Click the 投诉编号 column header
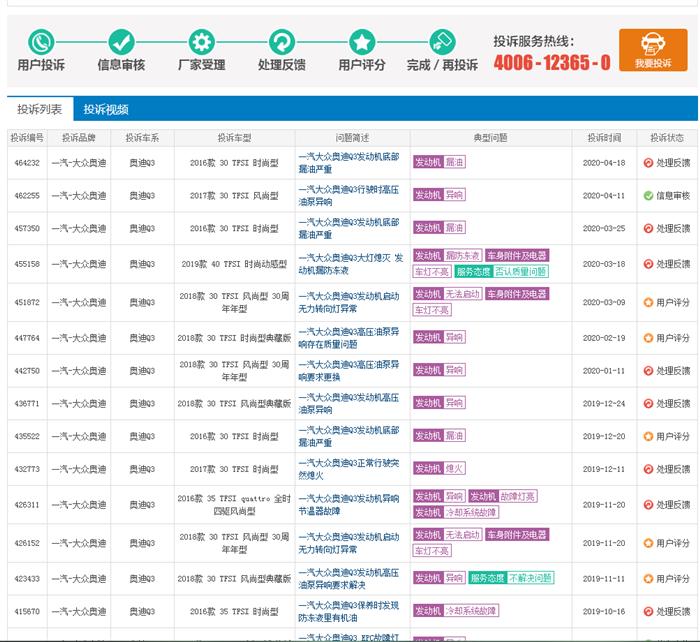Viewport: 700px width, 642px height. [27, 138]
